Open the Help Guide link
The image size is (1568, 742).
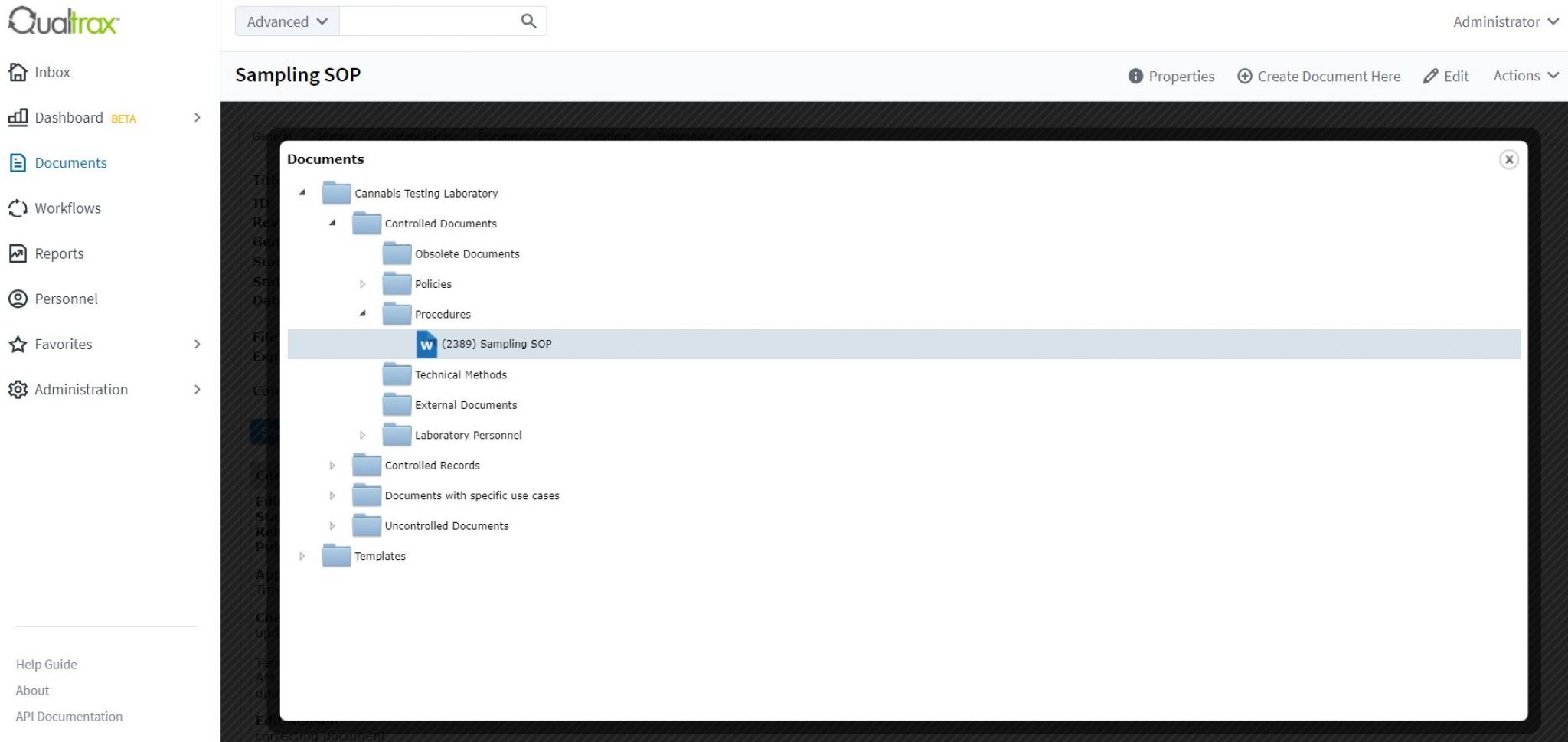(46, 664)
